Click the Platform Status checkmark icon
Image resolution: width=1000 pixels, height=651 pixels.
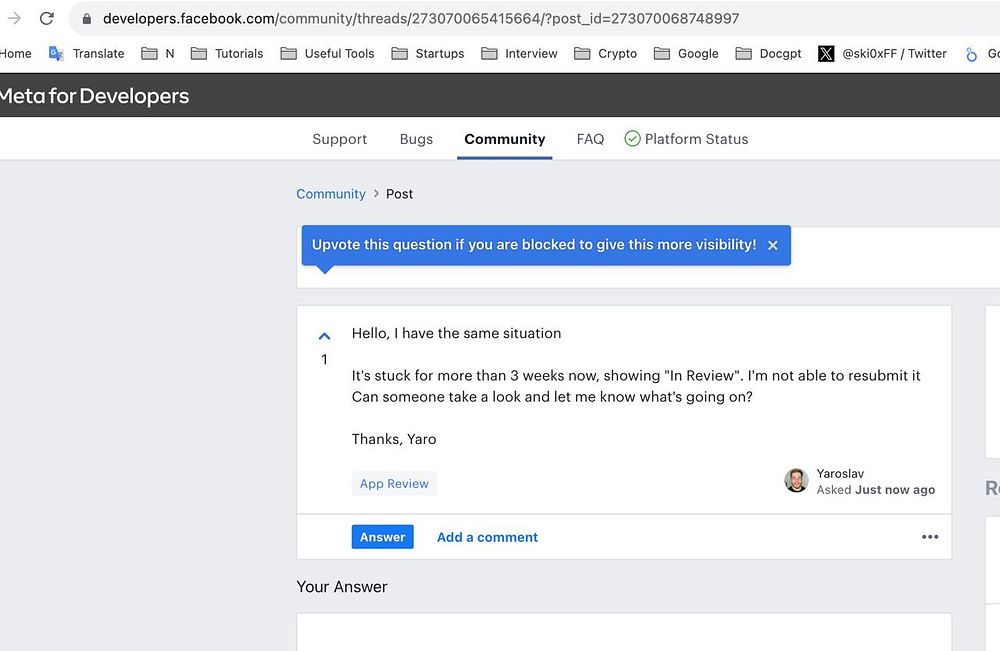point(632,139)
